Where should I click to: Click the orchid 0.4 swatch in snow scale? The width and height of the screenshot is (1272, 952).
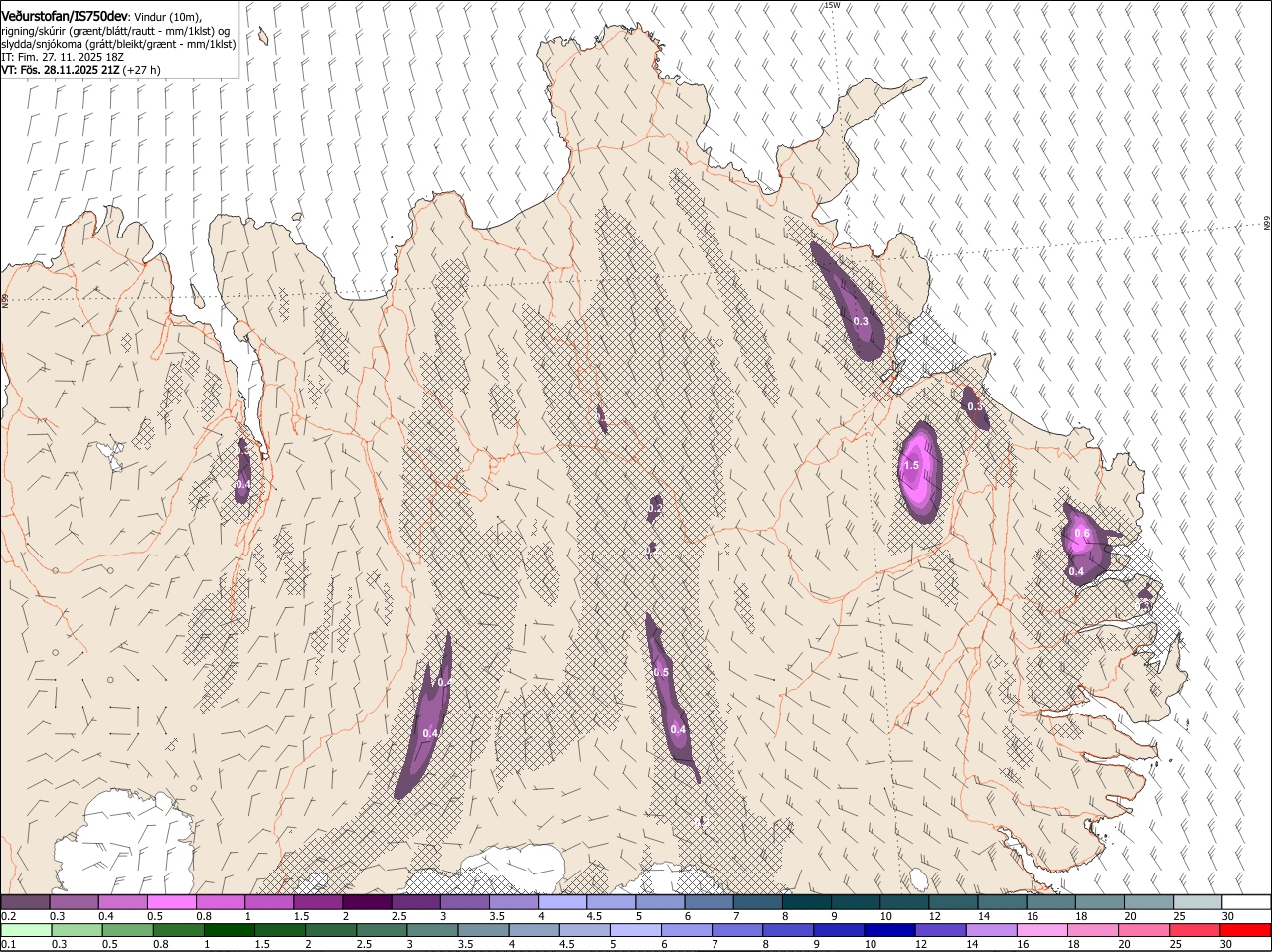tap(122, 901)
